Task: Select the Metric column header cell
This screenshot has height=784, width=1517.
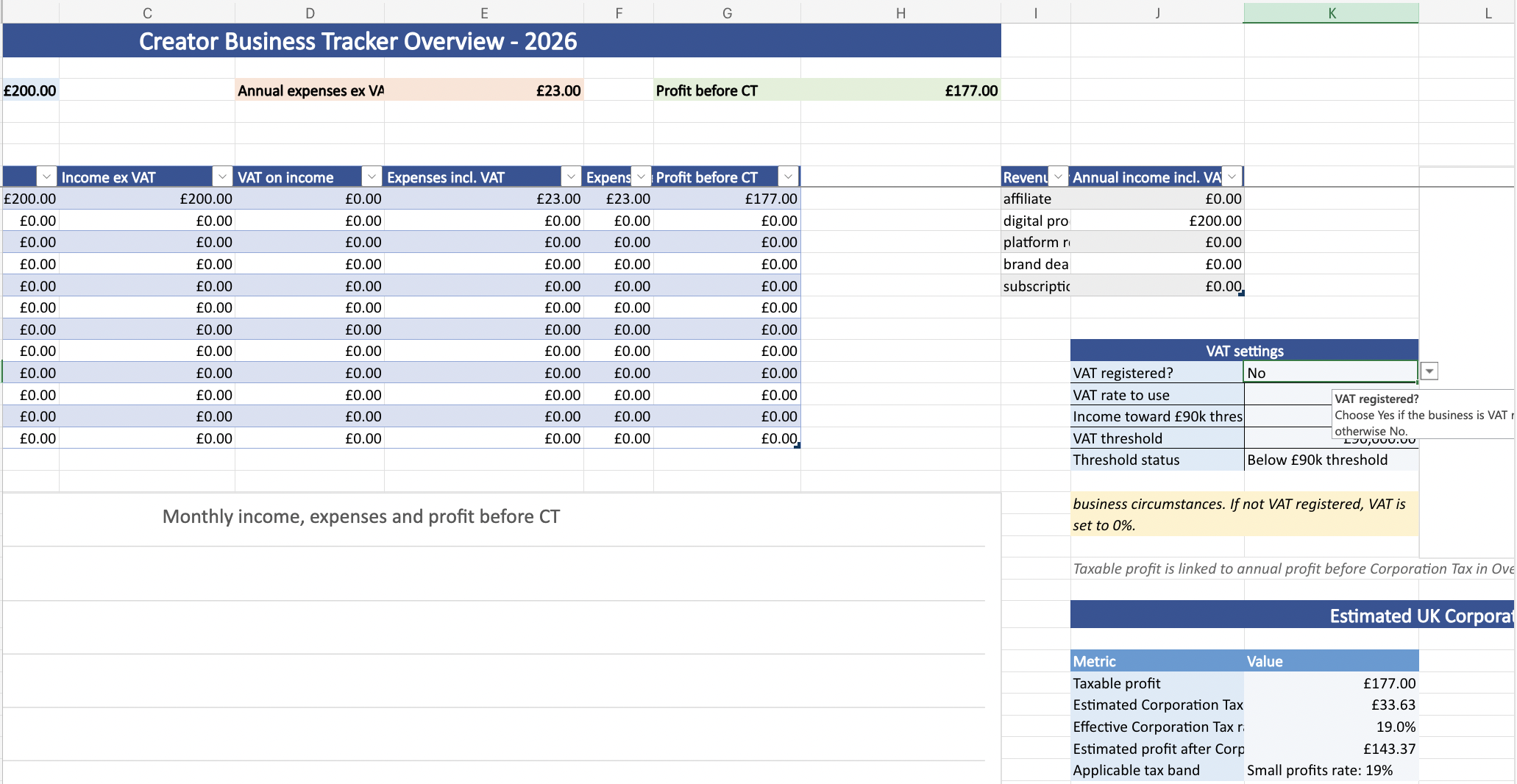Action: click(1157, 661)
